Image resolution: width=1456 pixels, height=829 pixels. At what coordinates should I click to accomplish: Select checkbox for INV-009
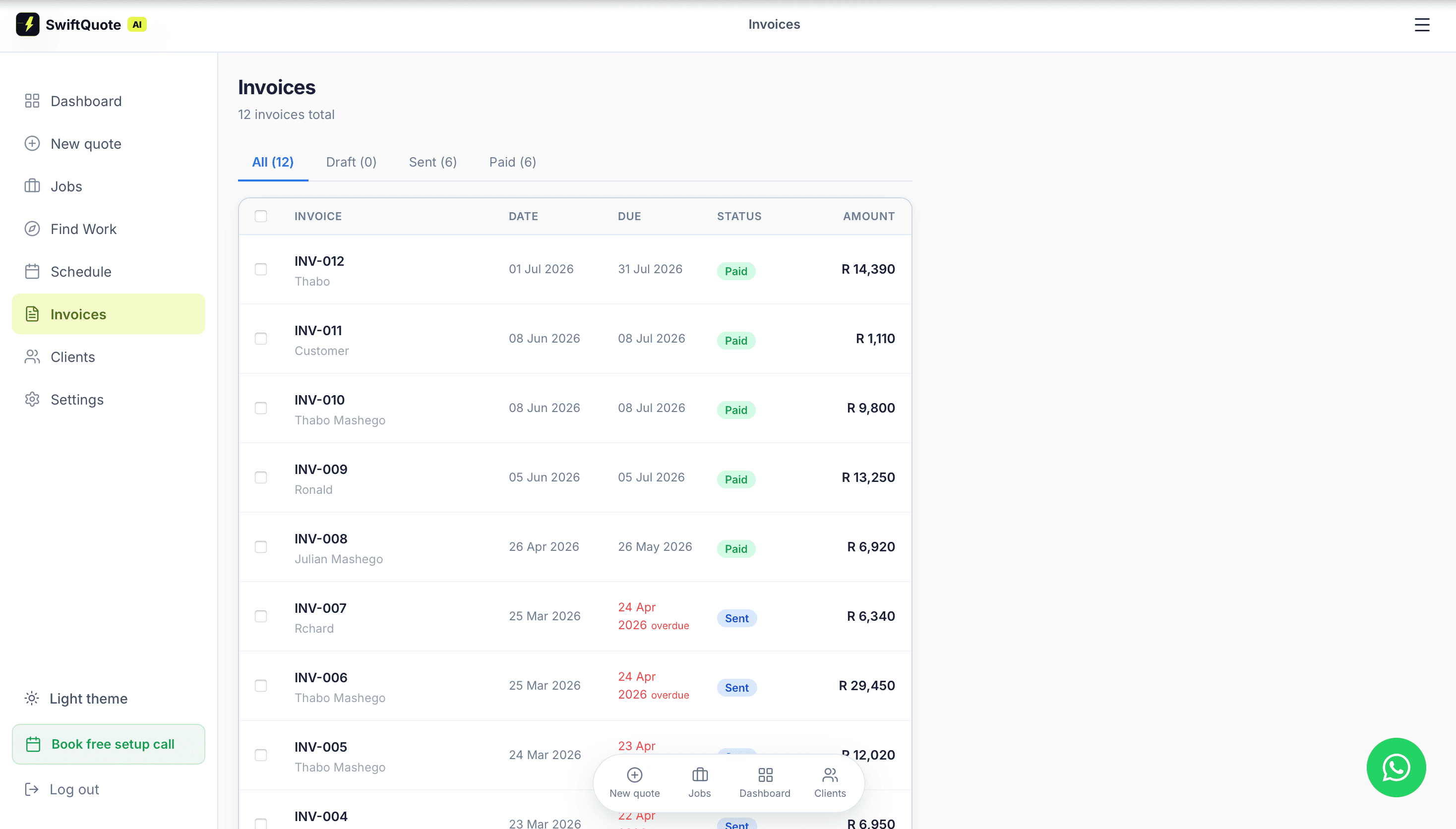pyautogui.click(x=261, y=477)
